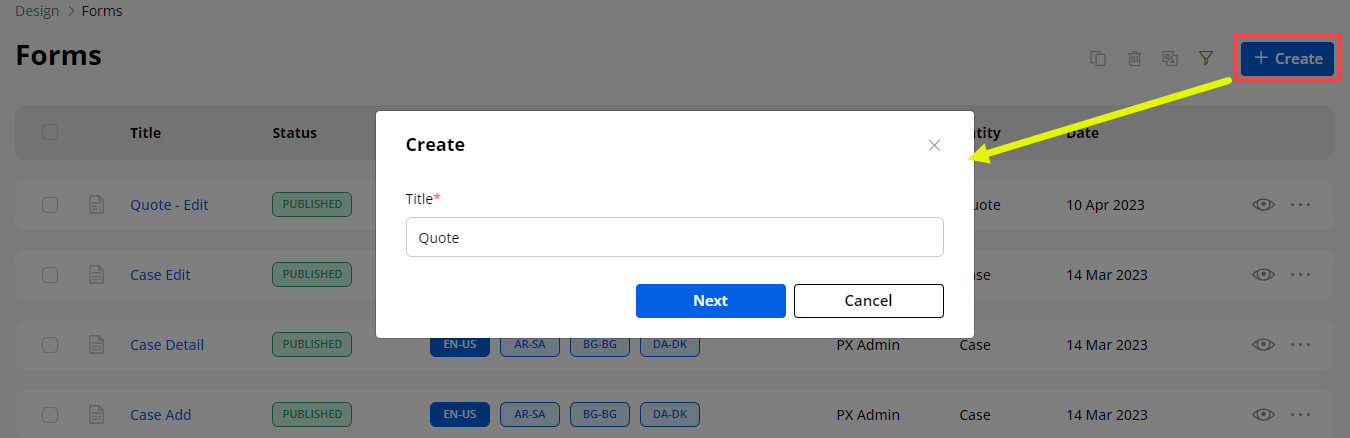
Task: Click the trash delete icon in toolbar
Action: coord(1134,58)
